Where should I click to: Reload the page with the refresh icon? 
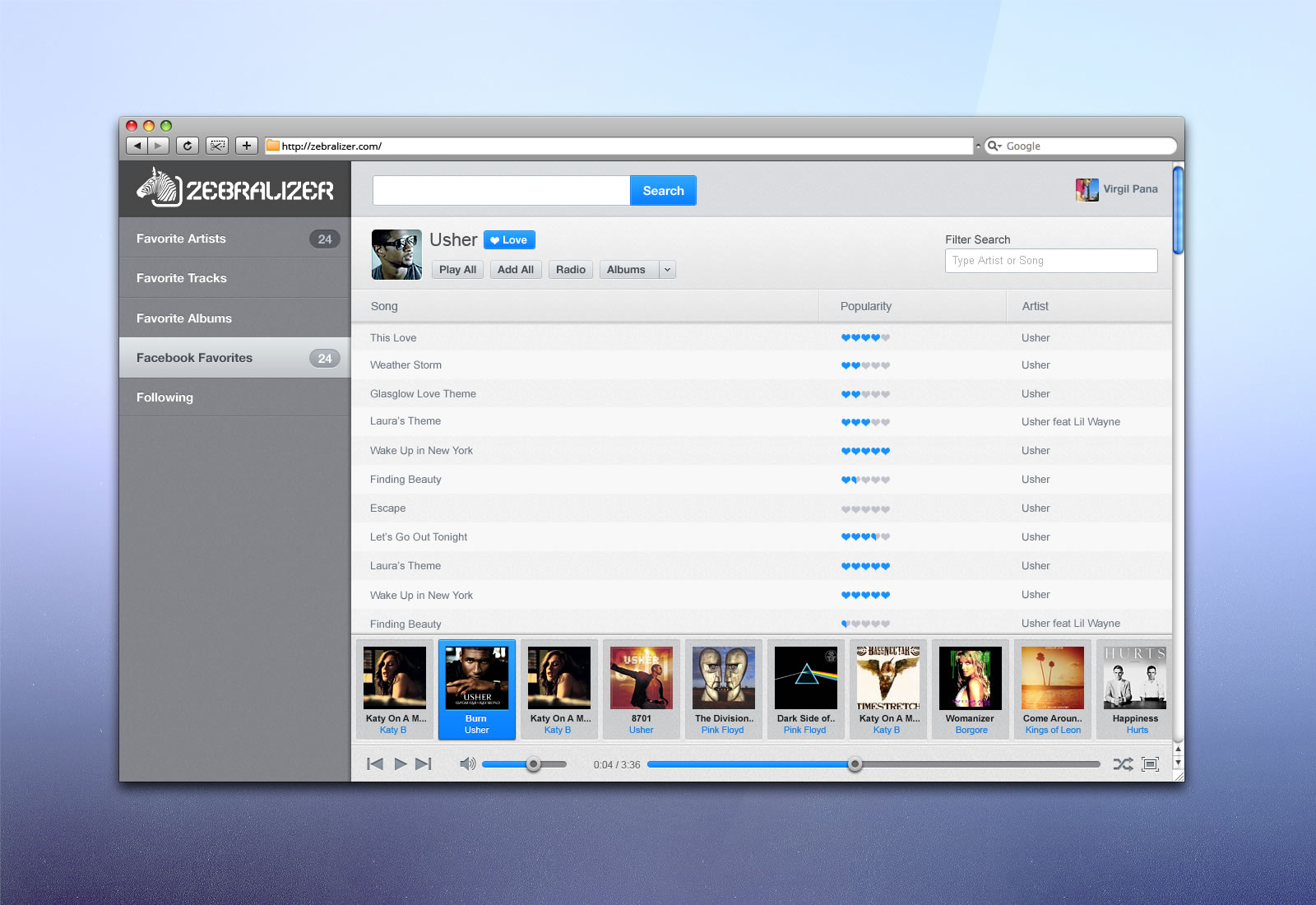tap(188, 146)
